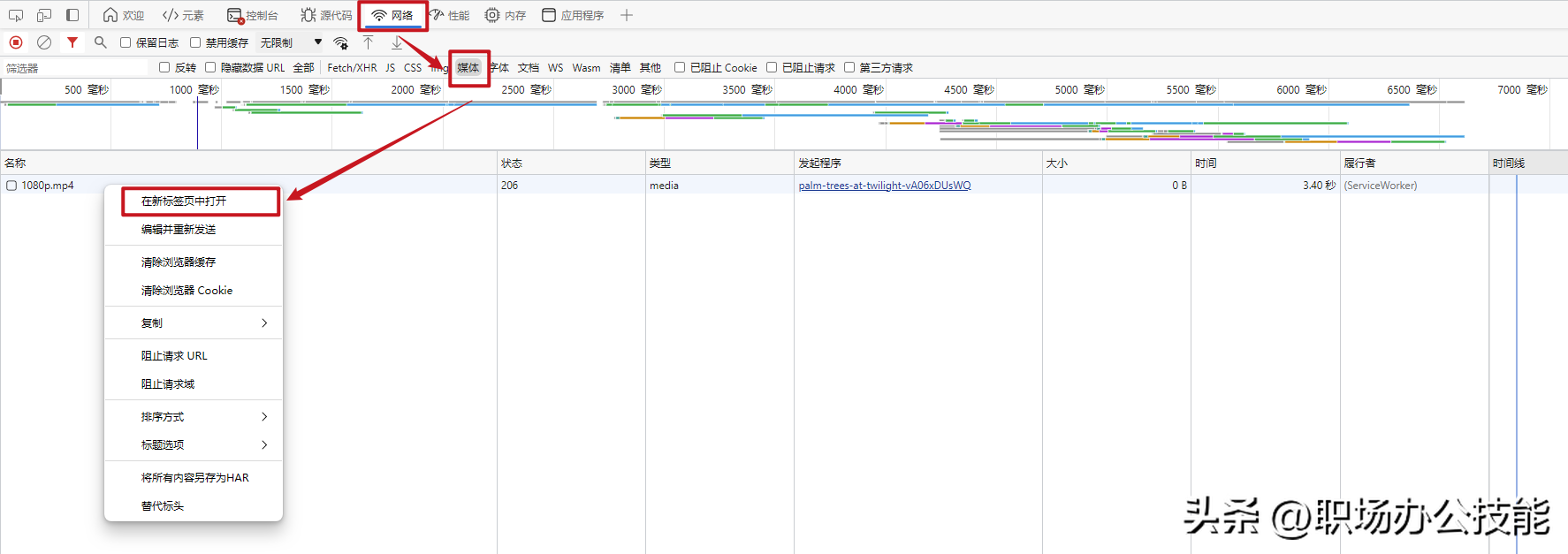Select the 媒体 filter

[x=468, y=68]
